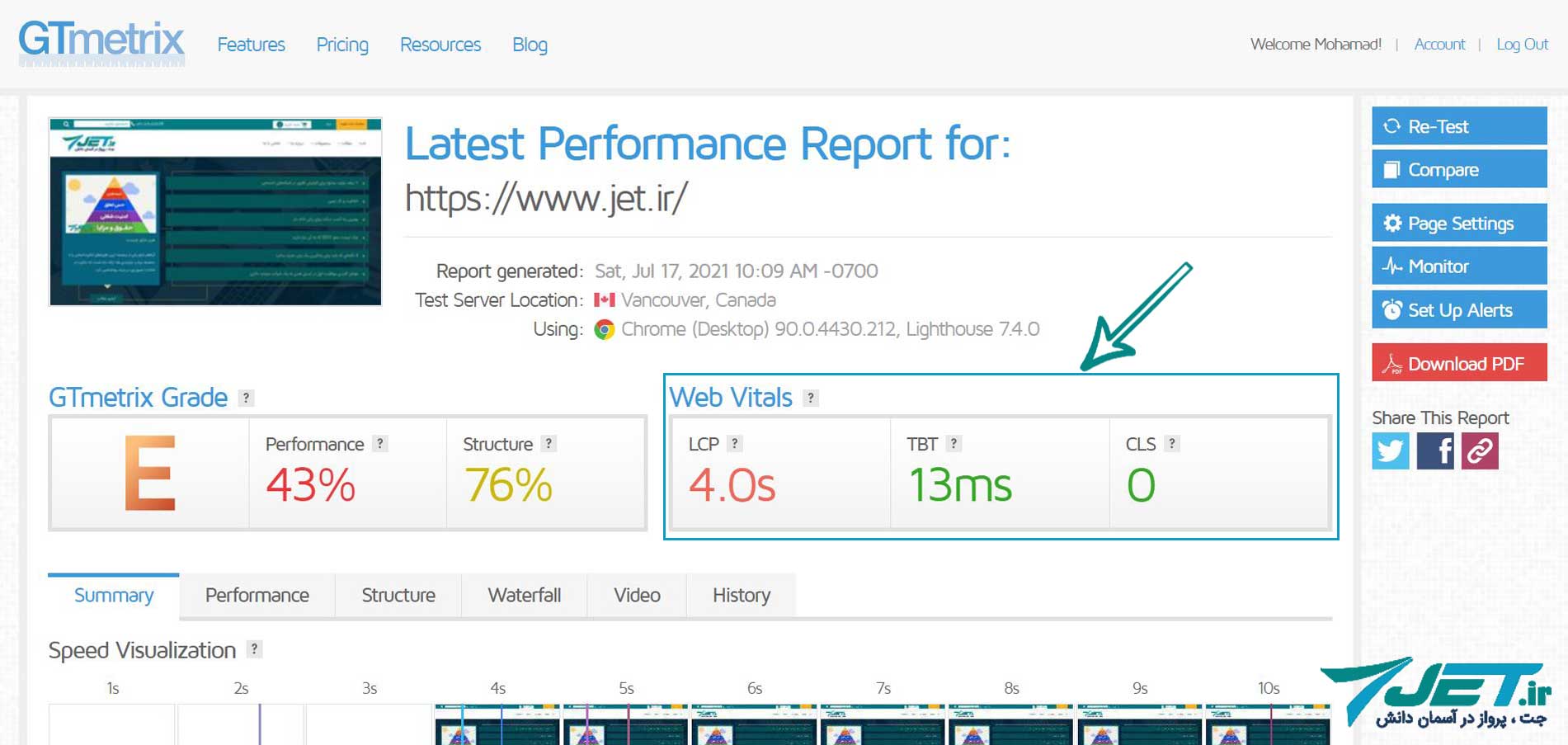The height and width of the screenshot is (745, 1568).
Task: Click the Monitor button
Action: [1459, 266]
